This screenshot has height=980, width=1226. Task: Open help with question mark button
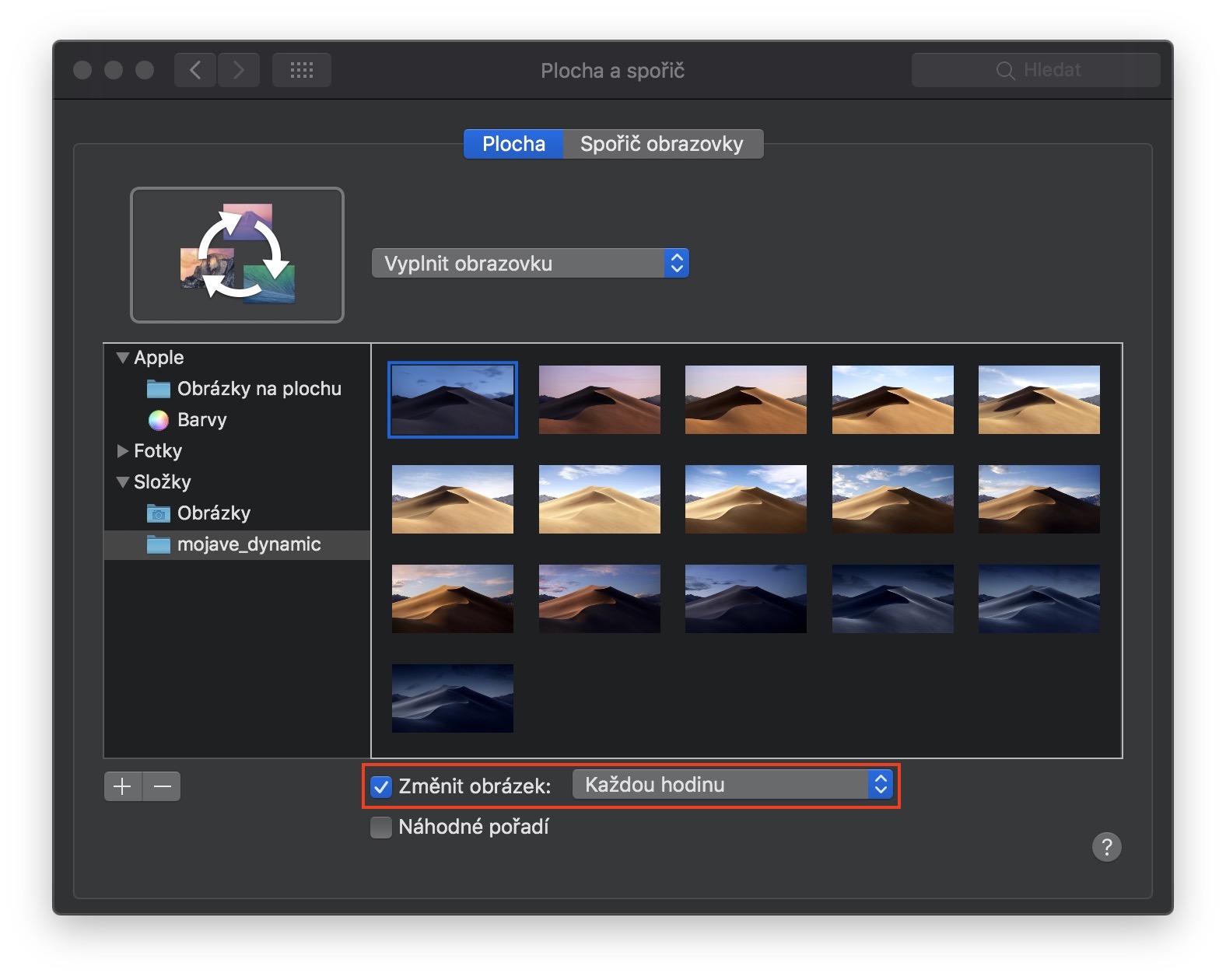point(1106,846)
